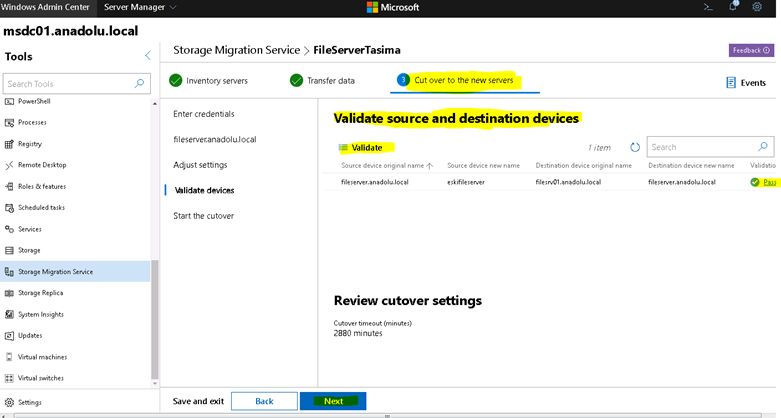Screen dimensions: 781x418
Task: Click magnifier icon in device search
Action: [763, 146]
